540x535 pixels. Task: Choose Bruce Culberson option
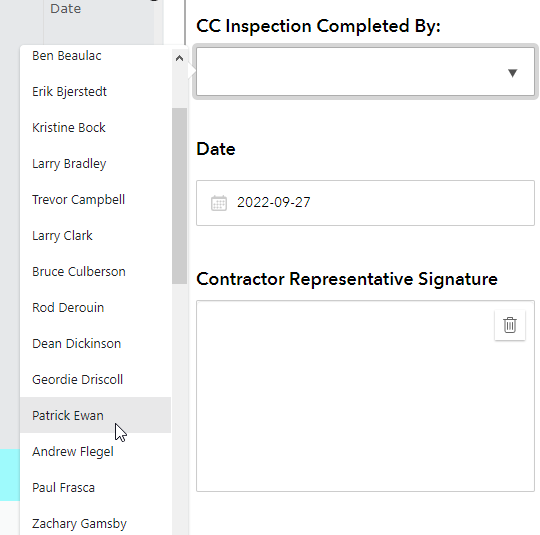[x=95, y=271]
